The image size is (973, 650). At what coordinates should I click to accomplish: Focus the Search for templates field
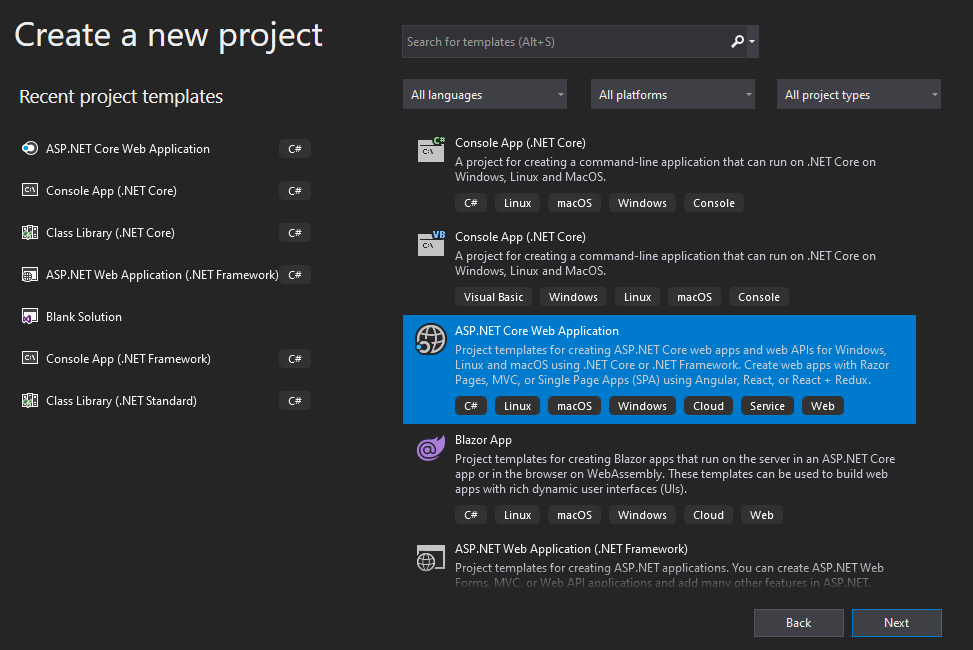[565, 42]
